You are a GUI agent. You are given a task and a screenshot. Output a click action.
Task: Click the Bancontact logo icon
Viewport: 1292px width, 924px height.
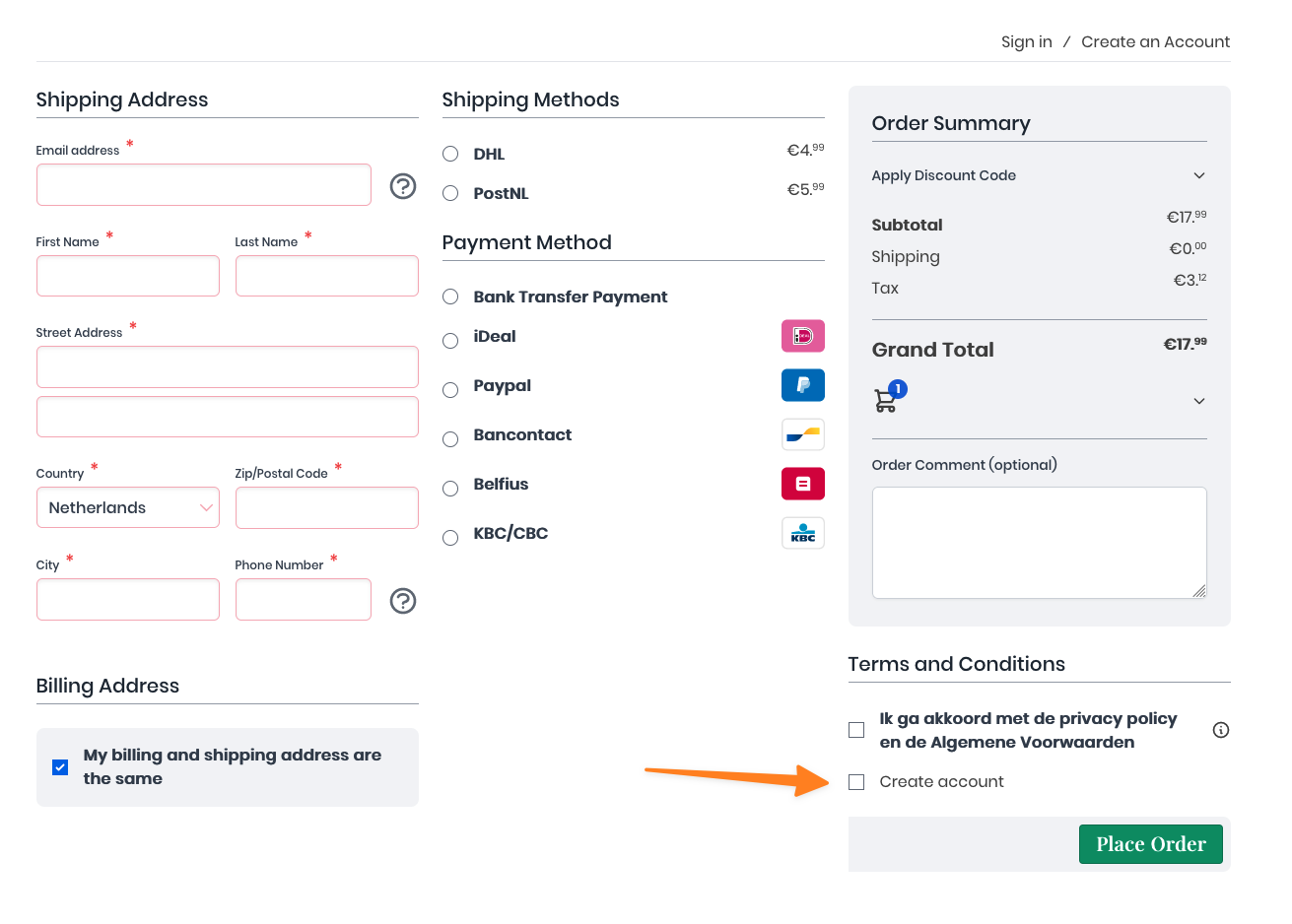click(x=802, y=434)
